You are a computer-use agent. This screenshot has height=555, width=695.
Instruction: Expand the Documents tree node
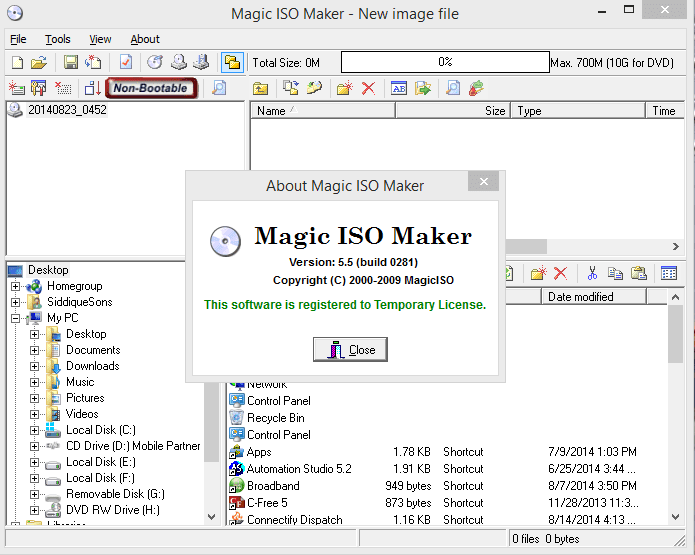click(x=34, y=350)
